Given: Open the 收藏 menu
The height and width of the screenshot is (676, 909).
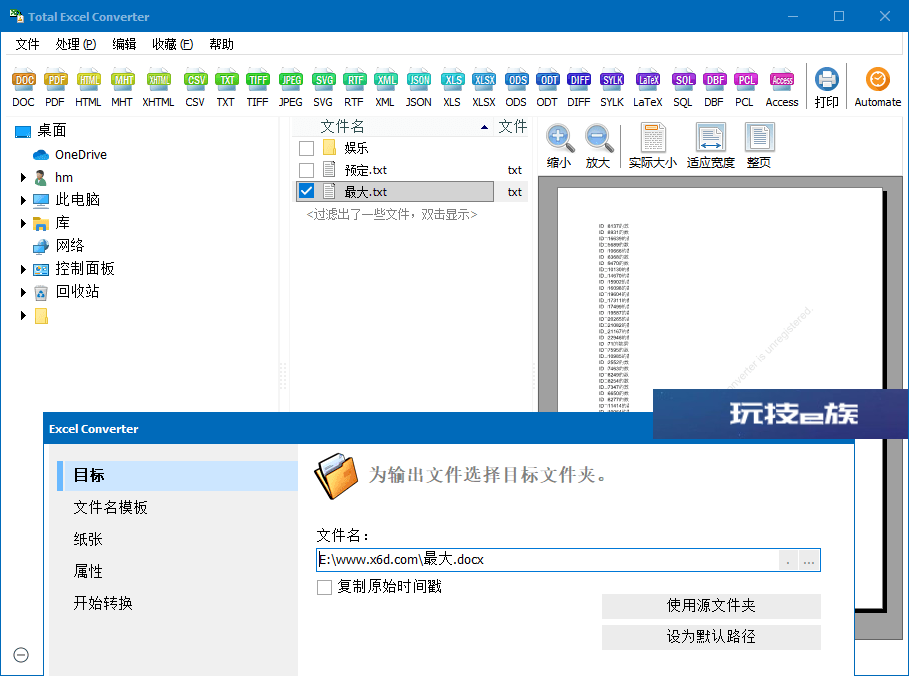Looking at the screenshot, I should pos(172,44).
